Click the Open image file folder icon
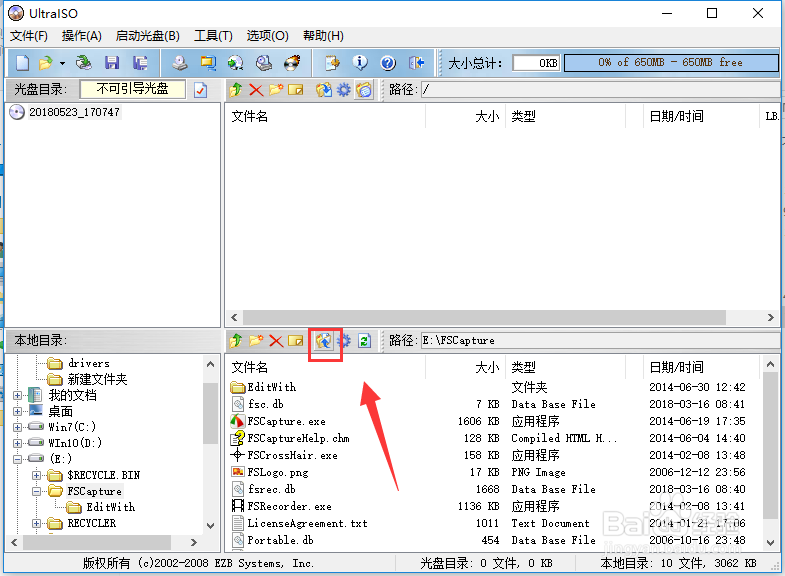The width and height of the screenshot is (785, 576). [46, 63]
